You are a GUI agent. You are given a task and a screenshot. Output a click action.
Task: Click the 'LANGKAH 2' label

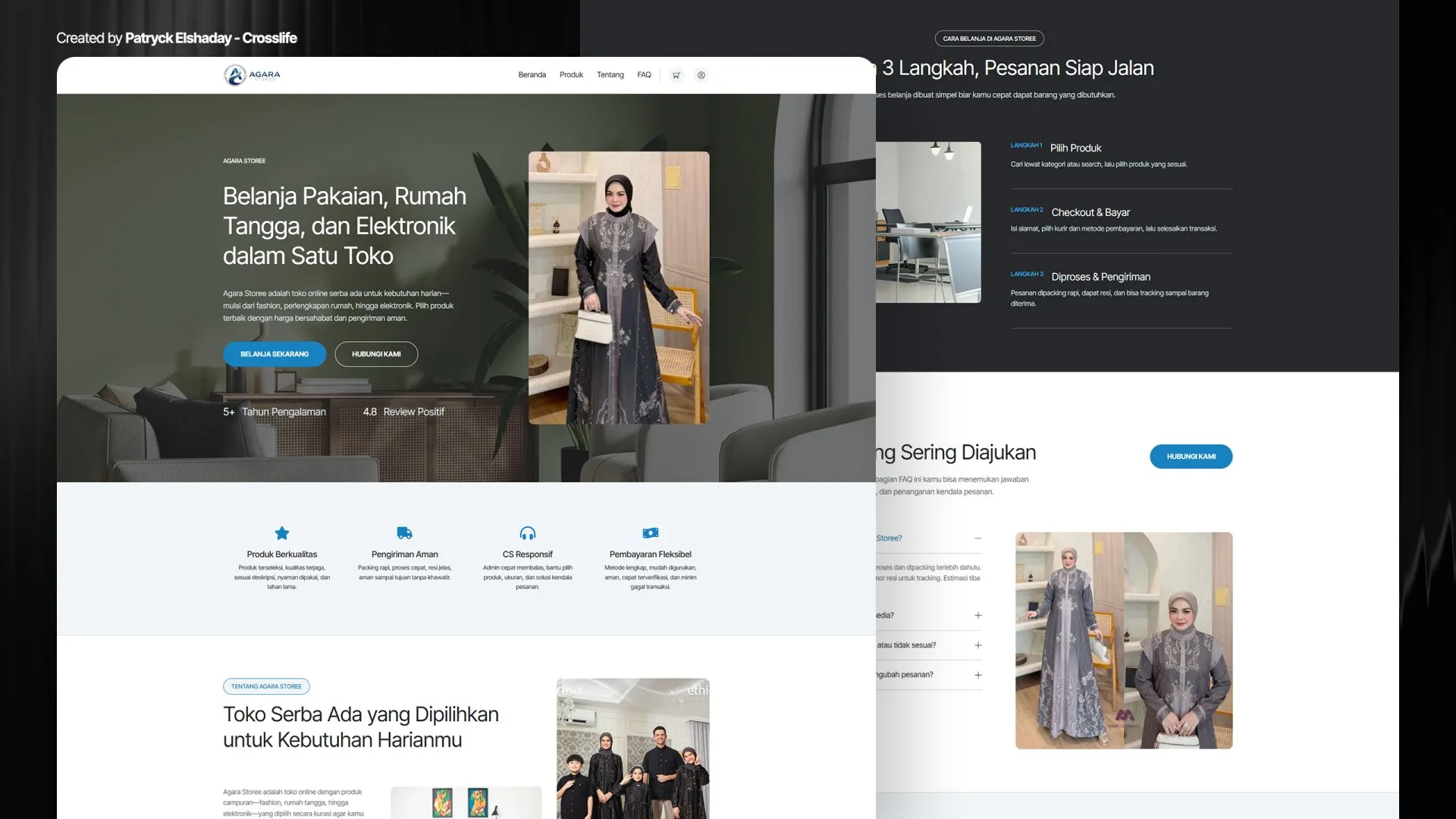pyautogui.click(x=1027, y=209)
